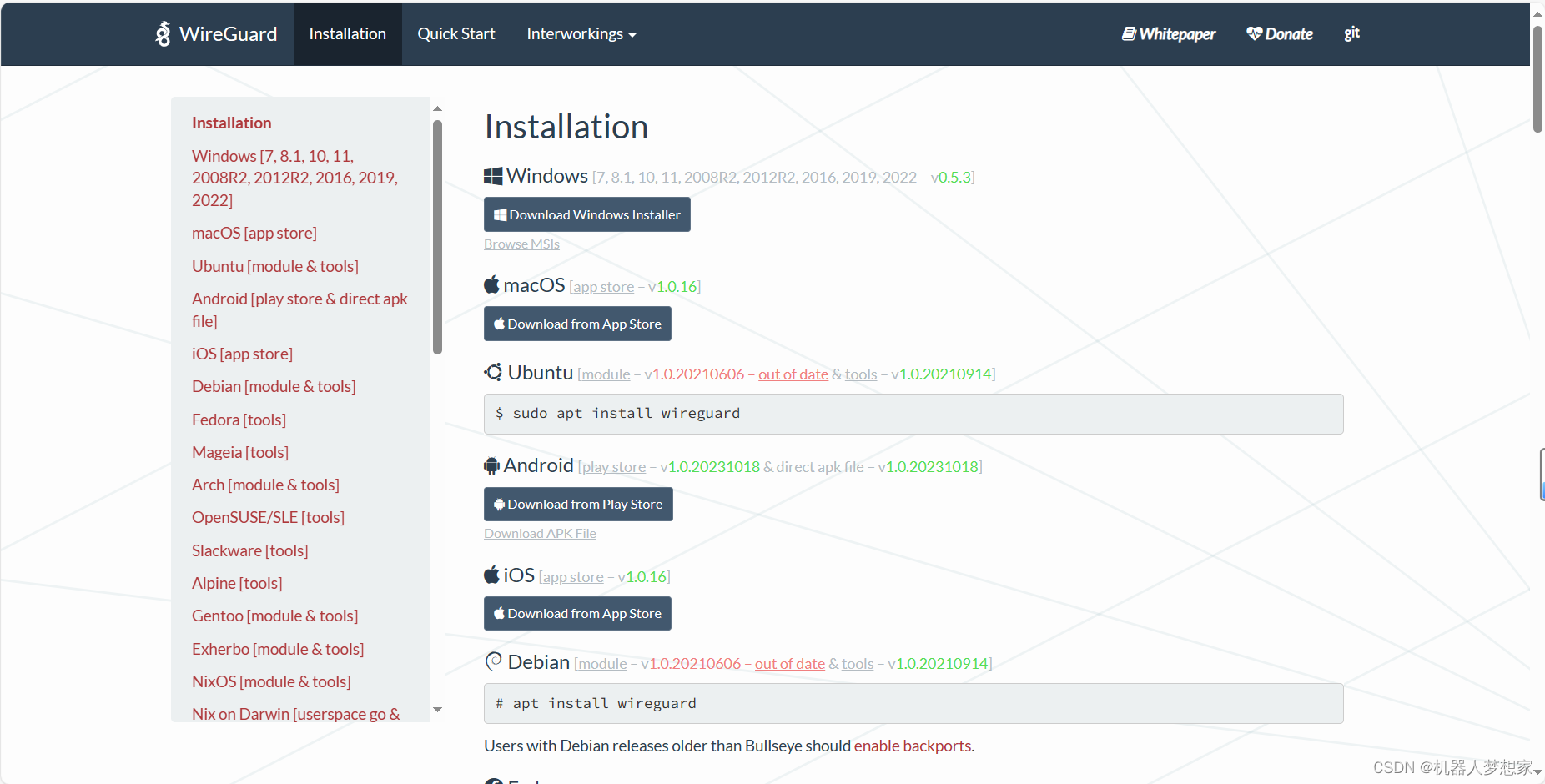Select OpenSUSE/SLE [tools] in sidebar

pyautogui.click(x=268, y=517)
